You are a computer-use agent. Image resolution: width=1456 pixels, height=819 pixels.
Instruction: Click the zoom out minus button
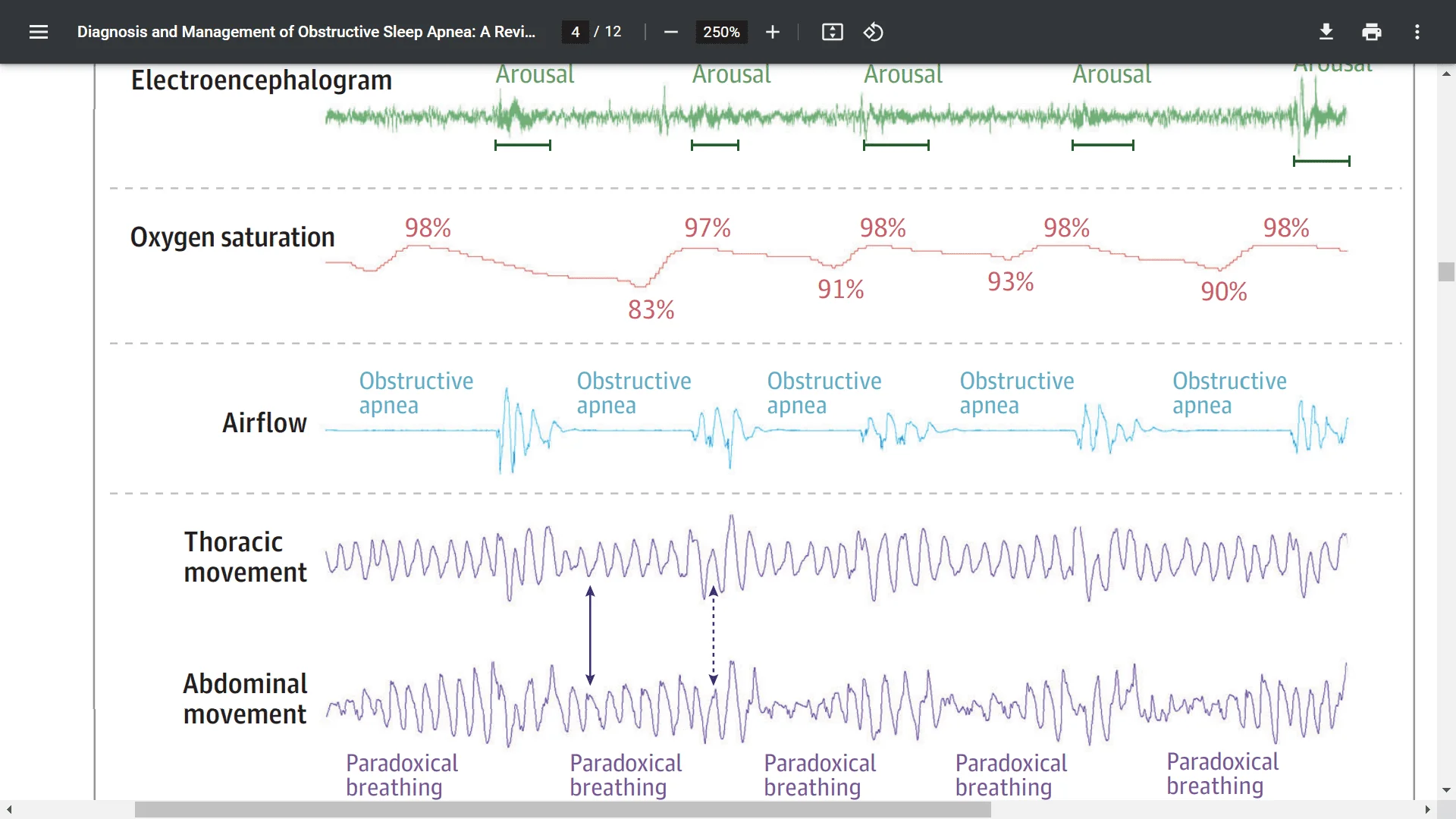[x=670, y=32]
